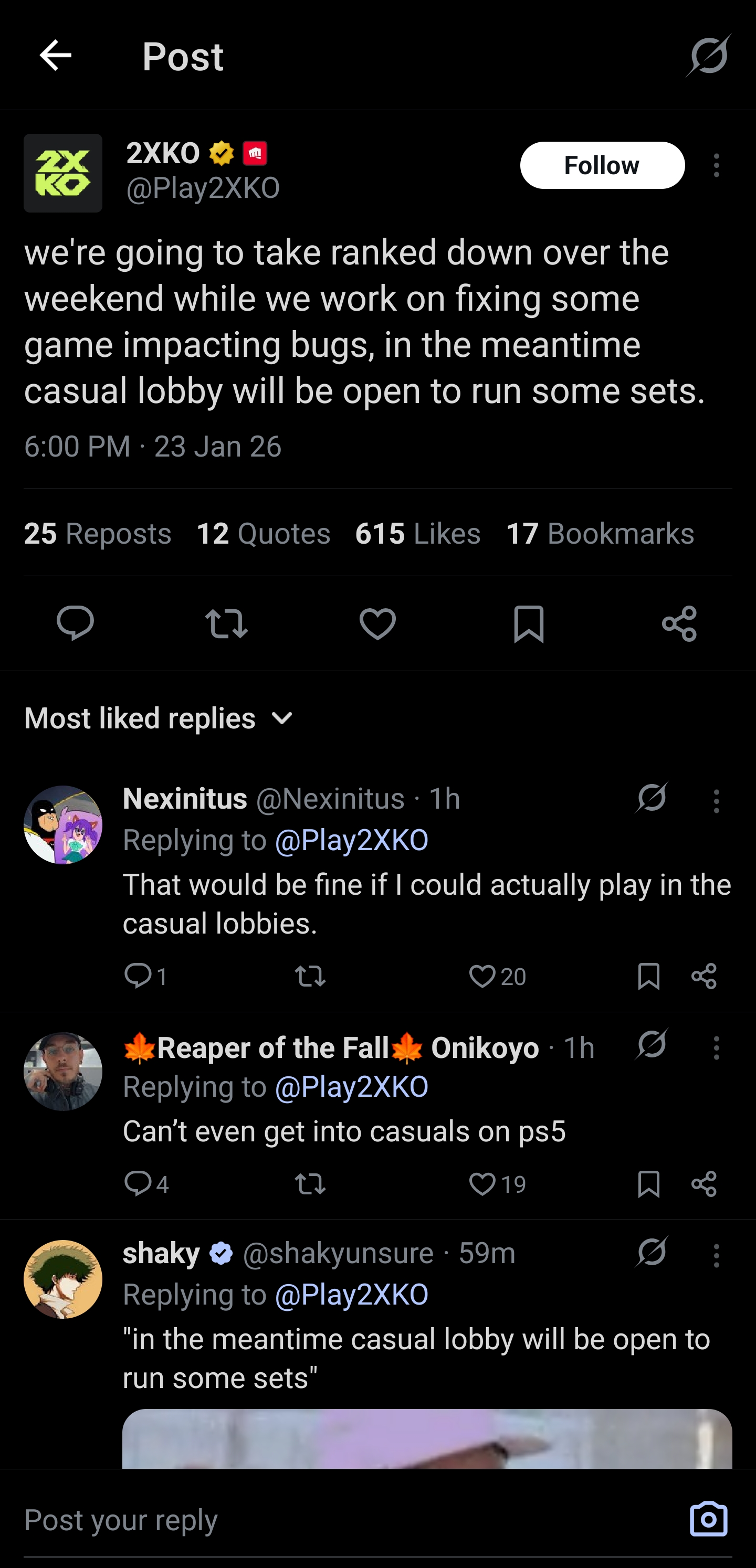The width and height of the screenshot is (756, 1568).
Task: Open the 2XKO profile avatar
Action: tap(63, 173)
